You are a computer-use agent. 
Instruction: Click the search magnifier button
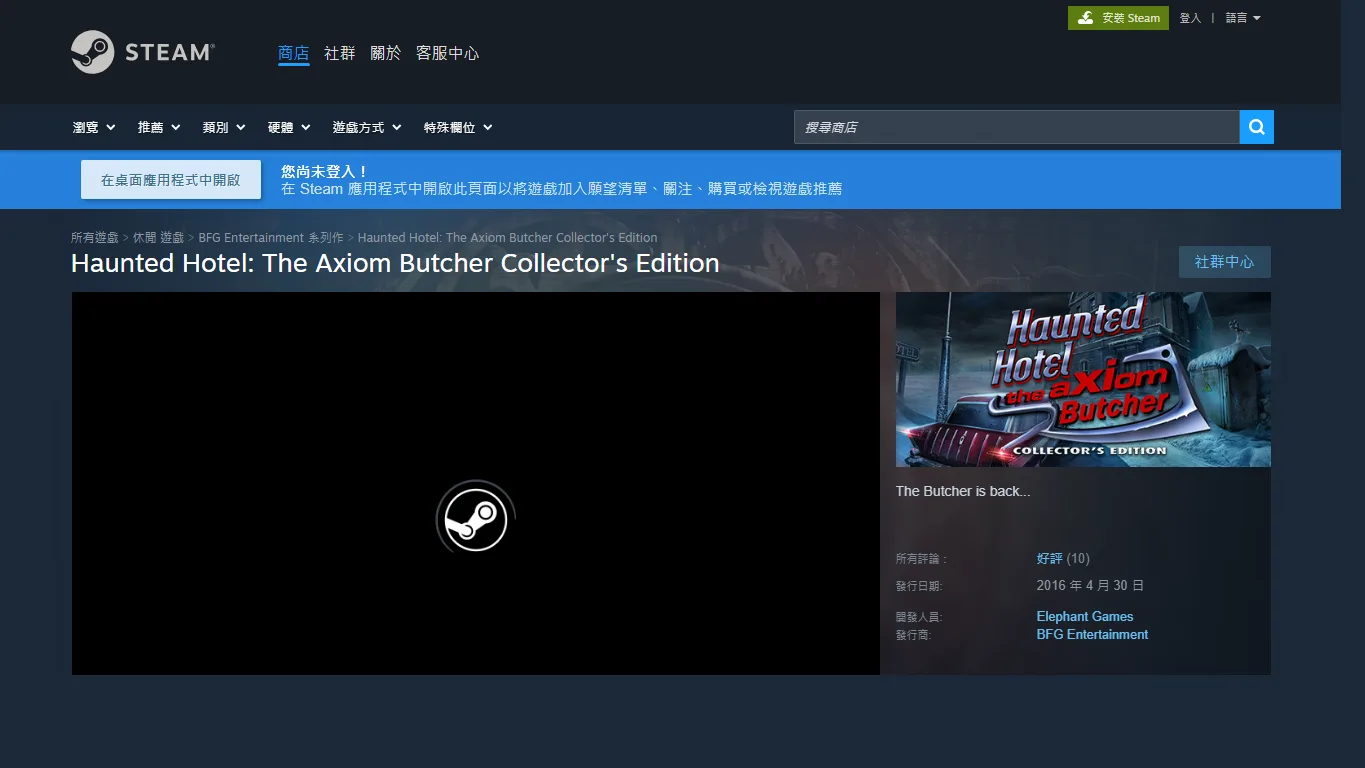click(x=1256, y=127)
